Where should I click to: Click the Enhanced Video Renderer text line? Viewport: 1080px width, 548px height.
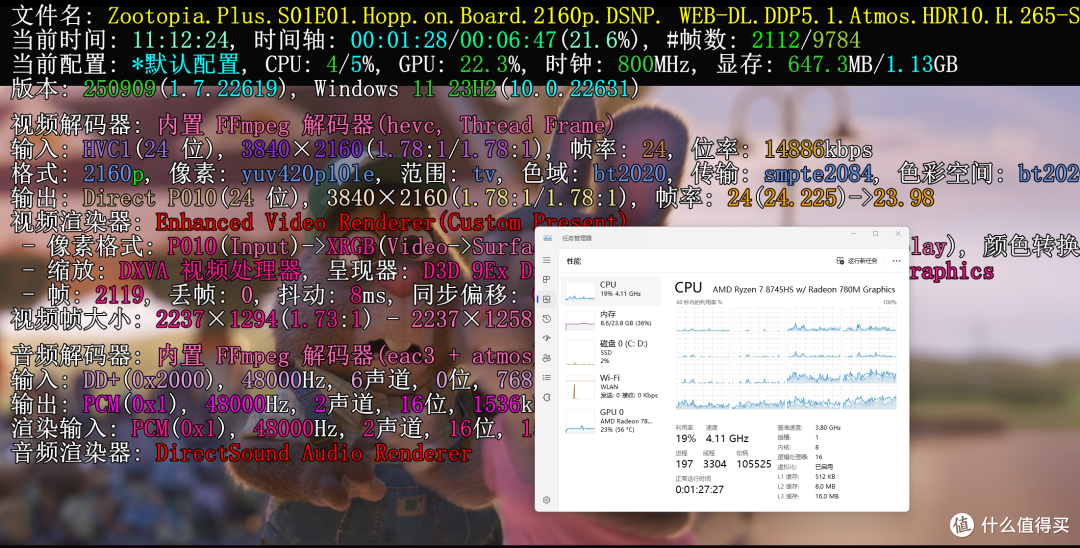tap(391, 222)
